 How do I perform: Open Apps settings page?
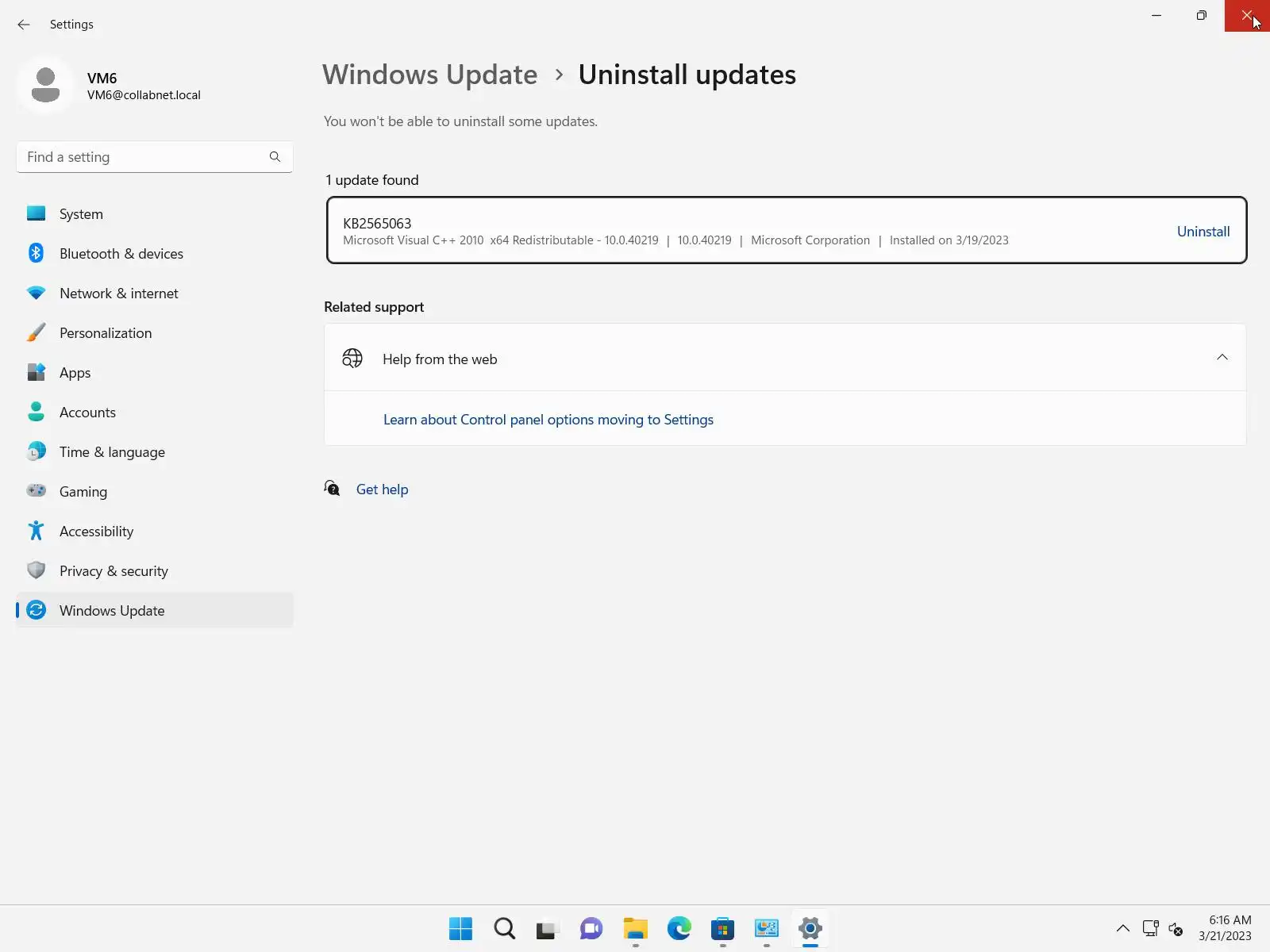(x=155, y=372)
